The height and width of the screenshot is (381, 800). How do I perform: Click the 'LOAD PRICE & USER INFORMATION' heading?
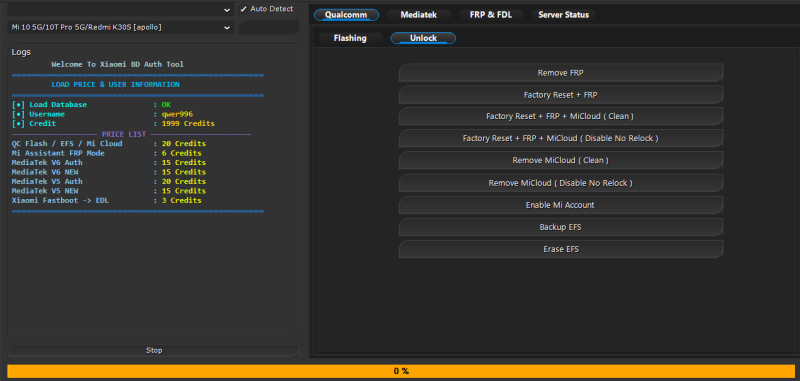(x=115, y=85)
